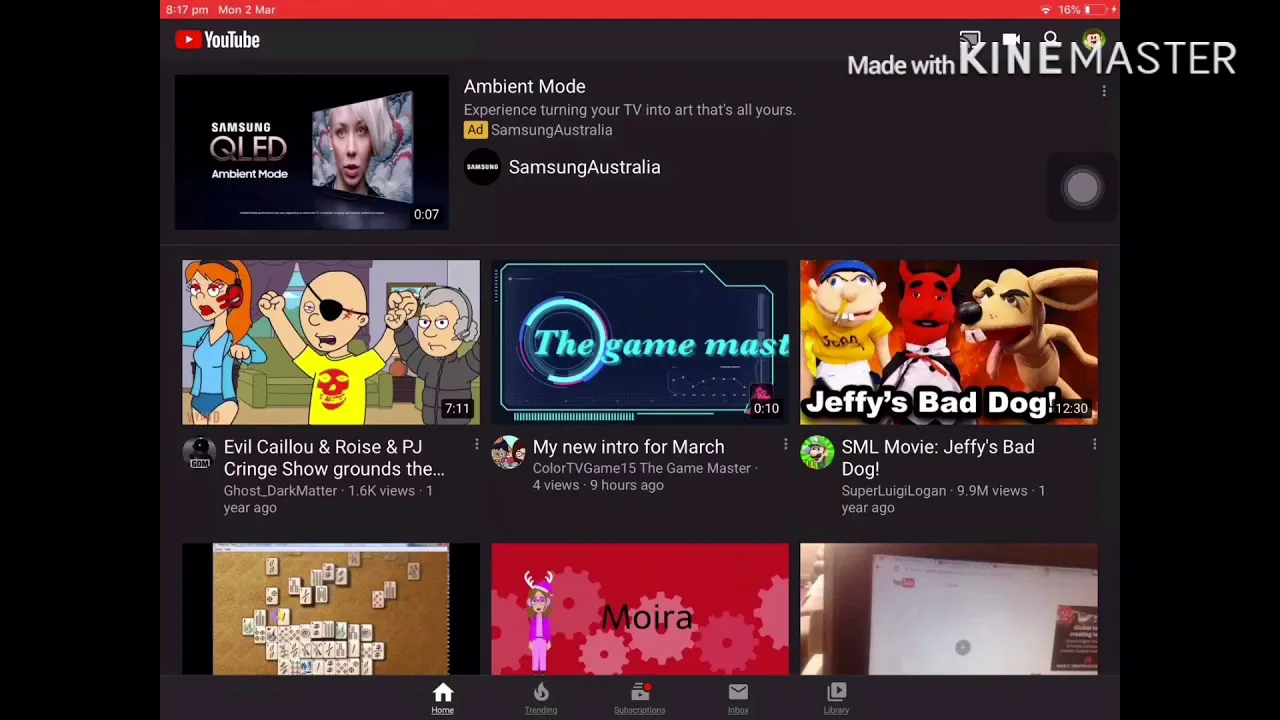Screen dimensions: 1280x720
Task: Open the Cast to device icon
Action: [x=969, y=41]
